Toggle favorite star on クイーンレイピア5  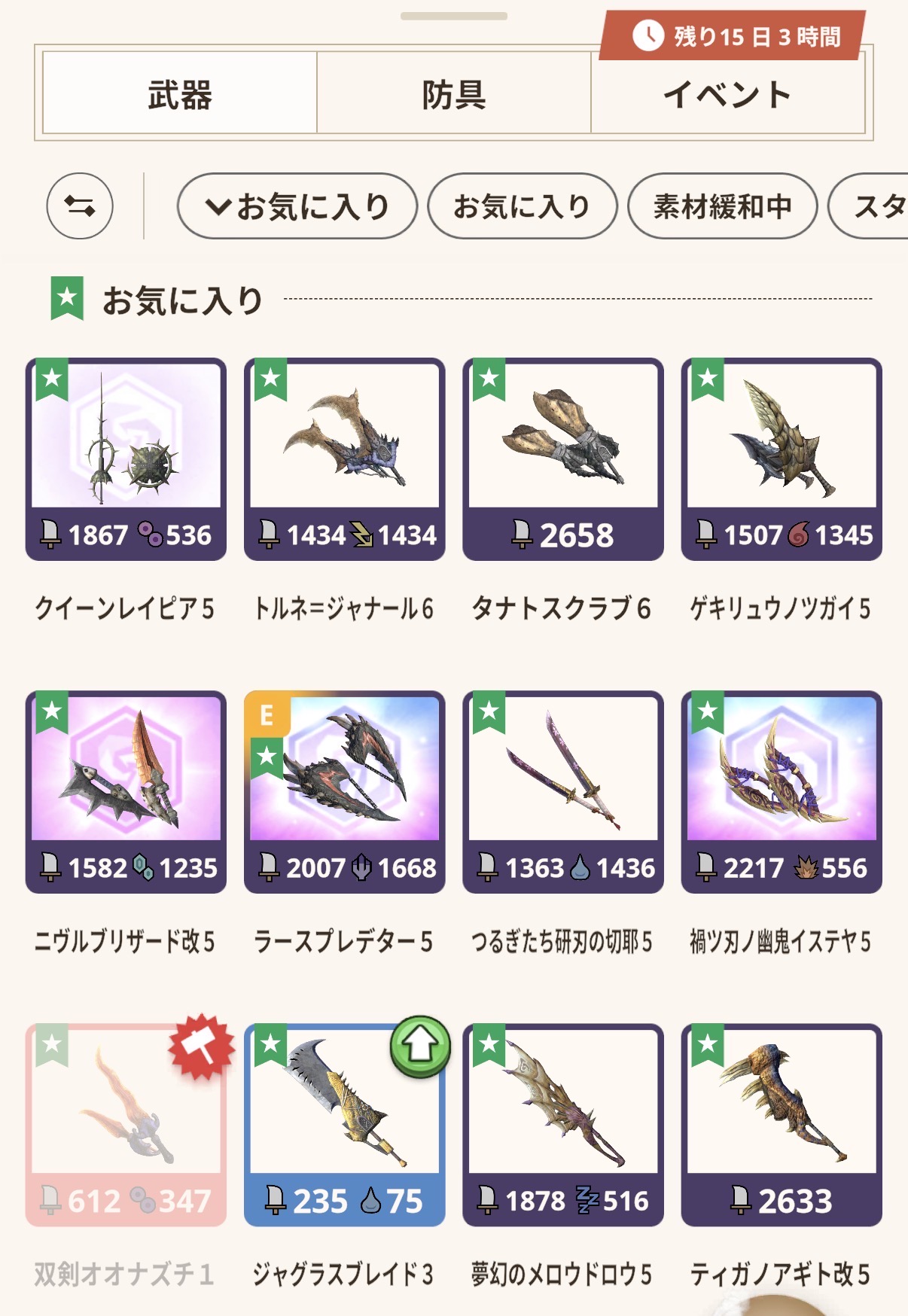click(x=52, y=379)
